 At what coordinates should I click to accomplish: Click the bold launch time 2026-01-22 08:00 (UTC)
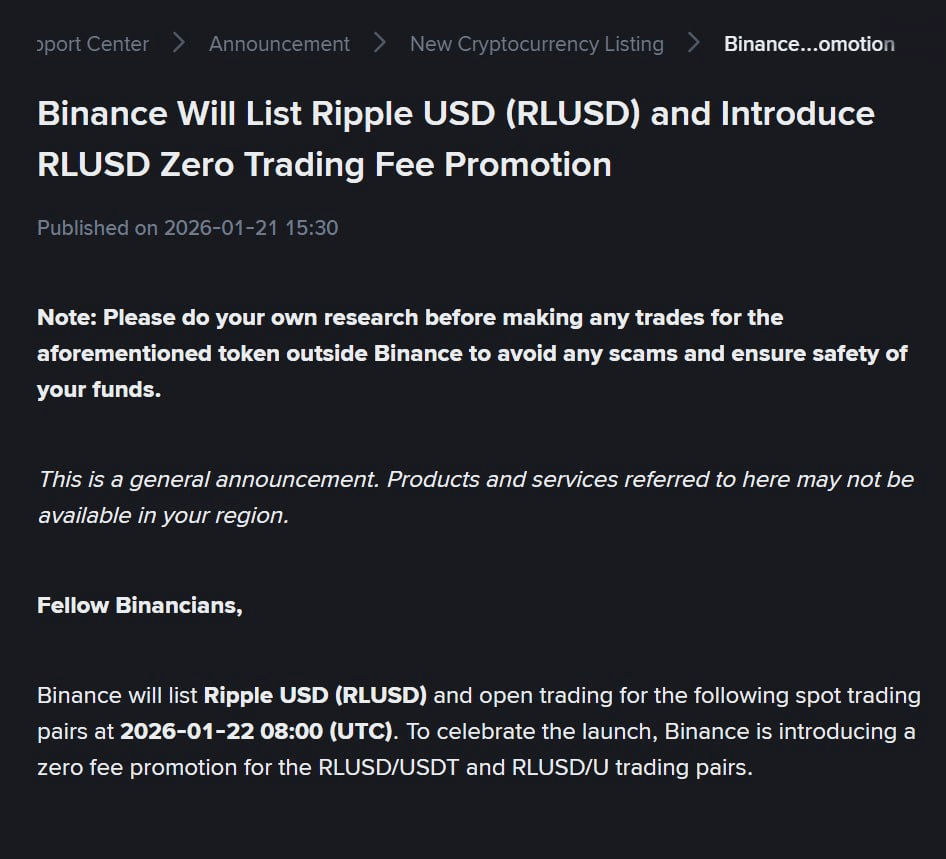pos(257,731)
